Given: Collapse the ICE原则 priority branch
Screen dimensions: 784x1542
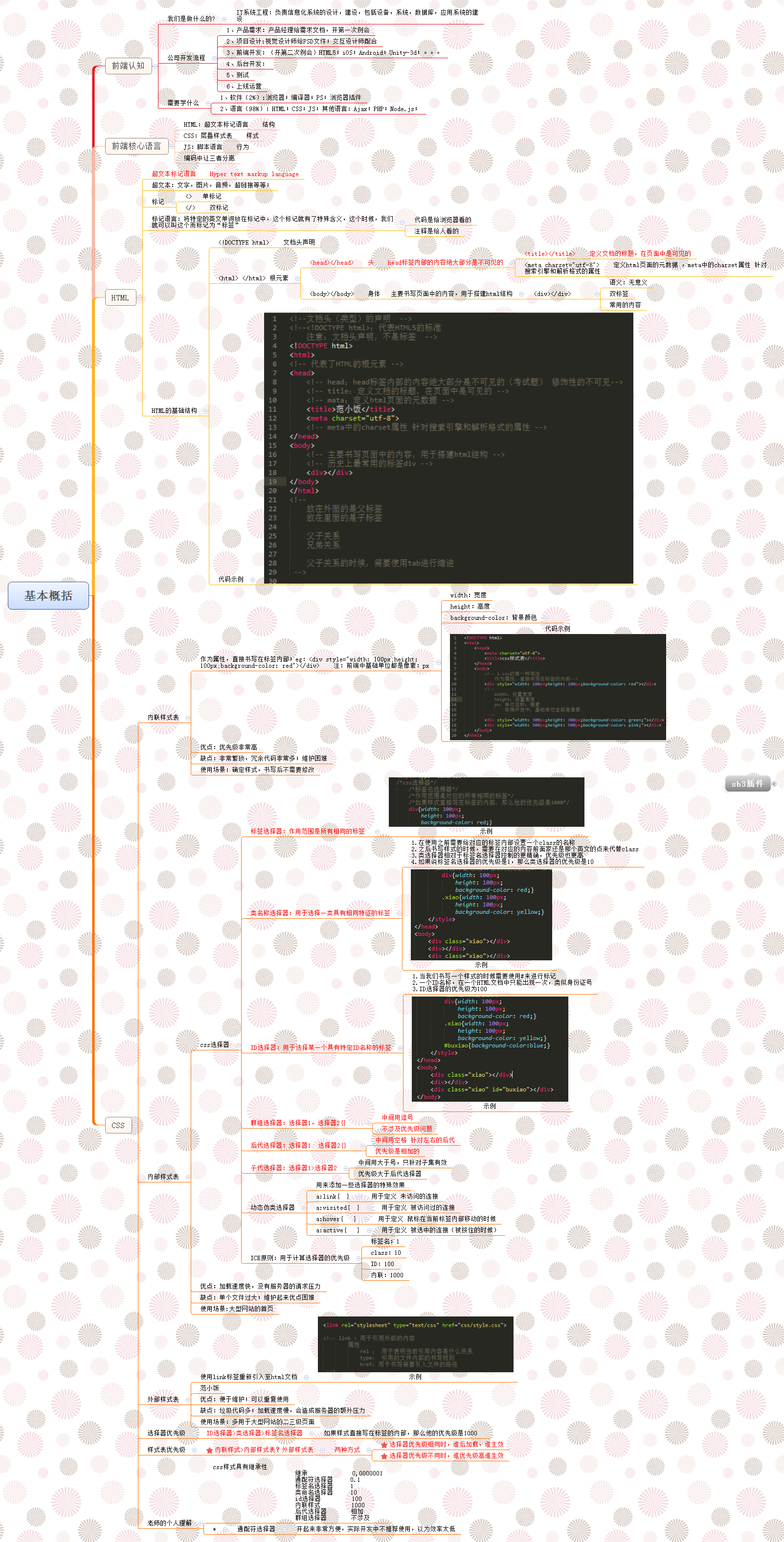Looking at the screenshot, I should pyautogui.click(x=358, y=1258).
